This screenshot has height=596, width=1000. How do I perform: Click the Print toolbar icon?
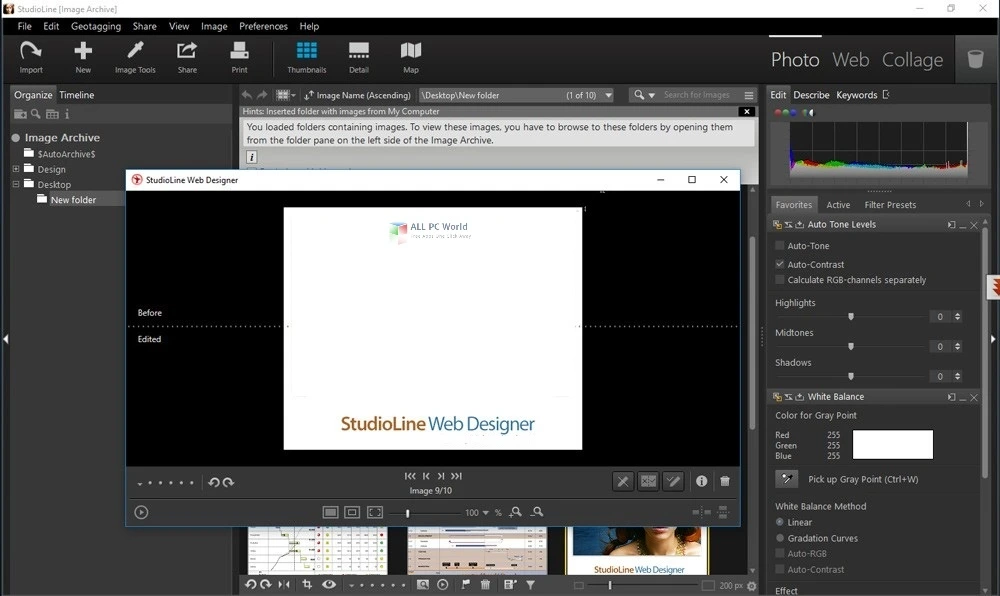(239, 57)
